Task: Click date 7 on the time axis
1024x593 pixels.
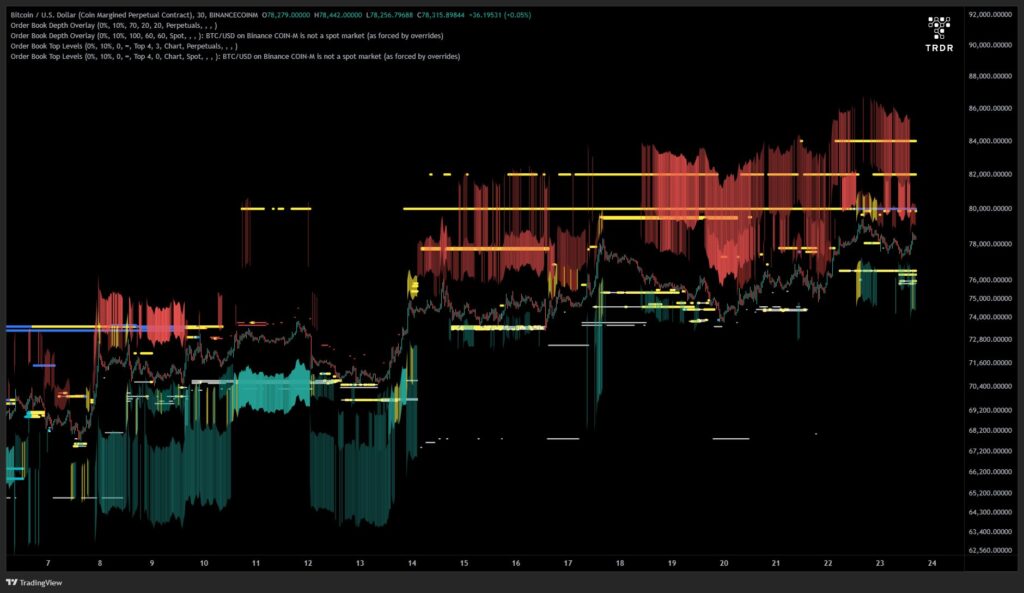Action: click(48, 563)
